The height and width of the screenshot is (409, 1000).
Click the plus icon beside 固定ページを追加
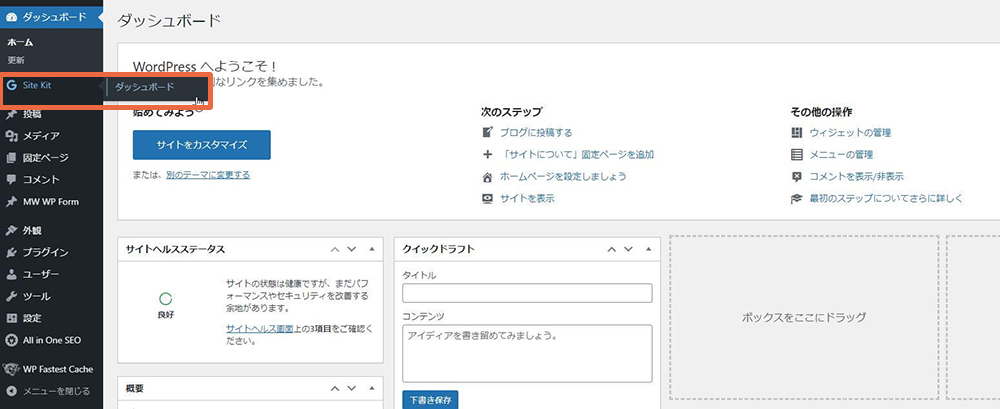tap(488, 154)
